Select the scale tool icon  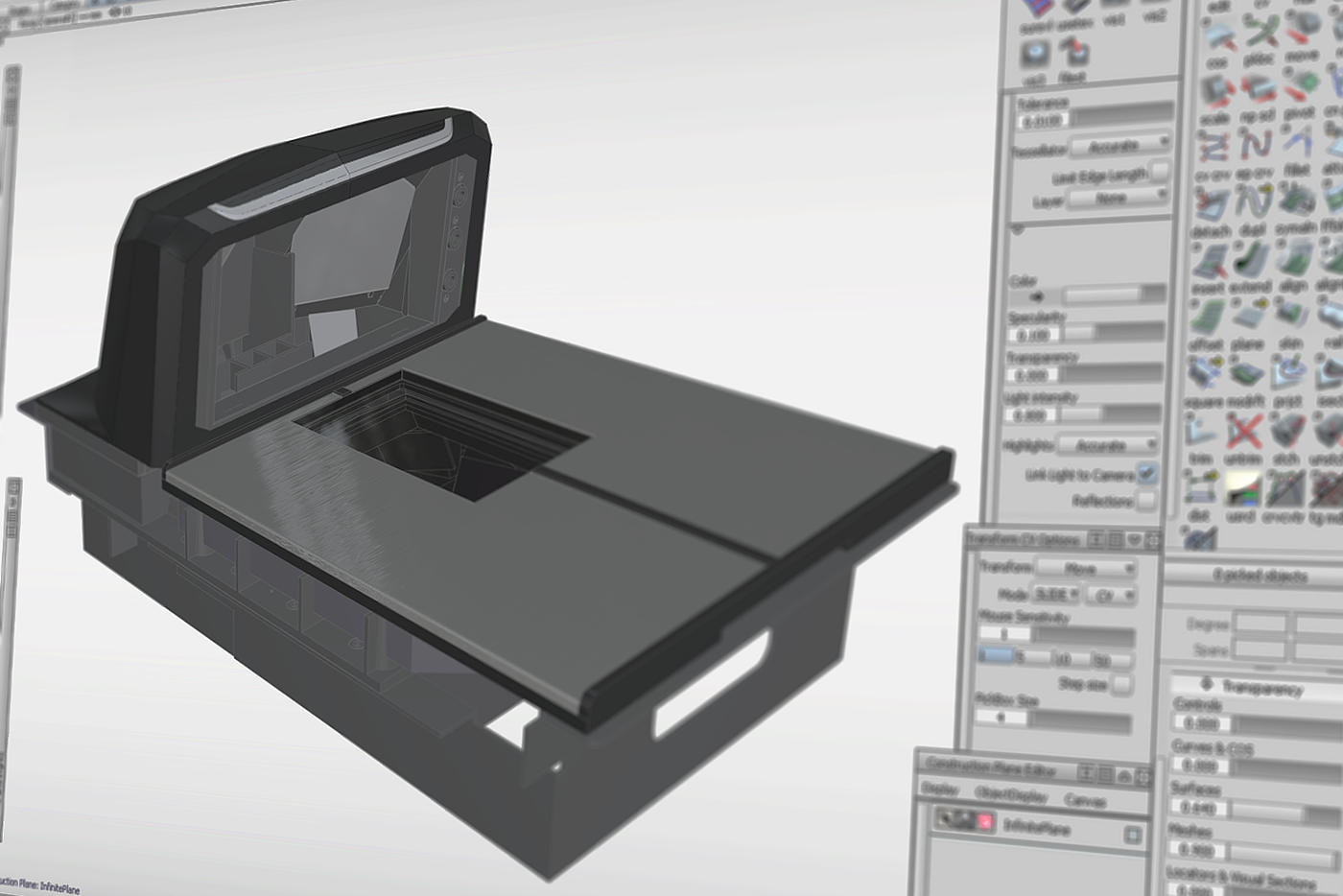pos(1215,92)
